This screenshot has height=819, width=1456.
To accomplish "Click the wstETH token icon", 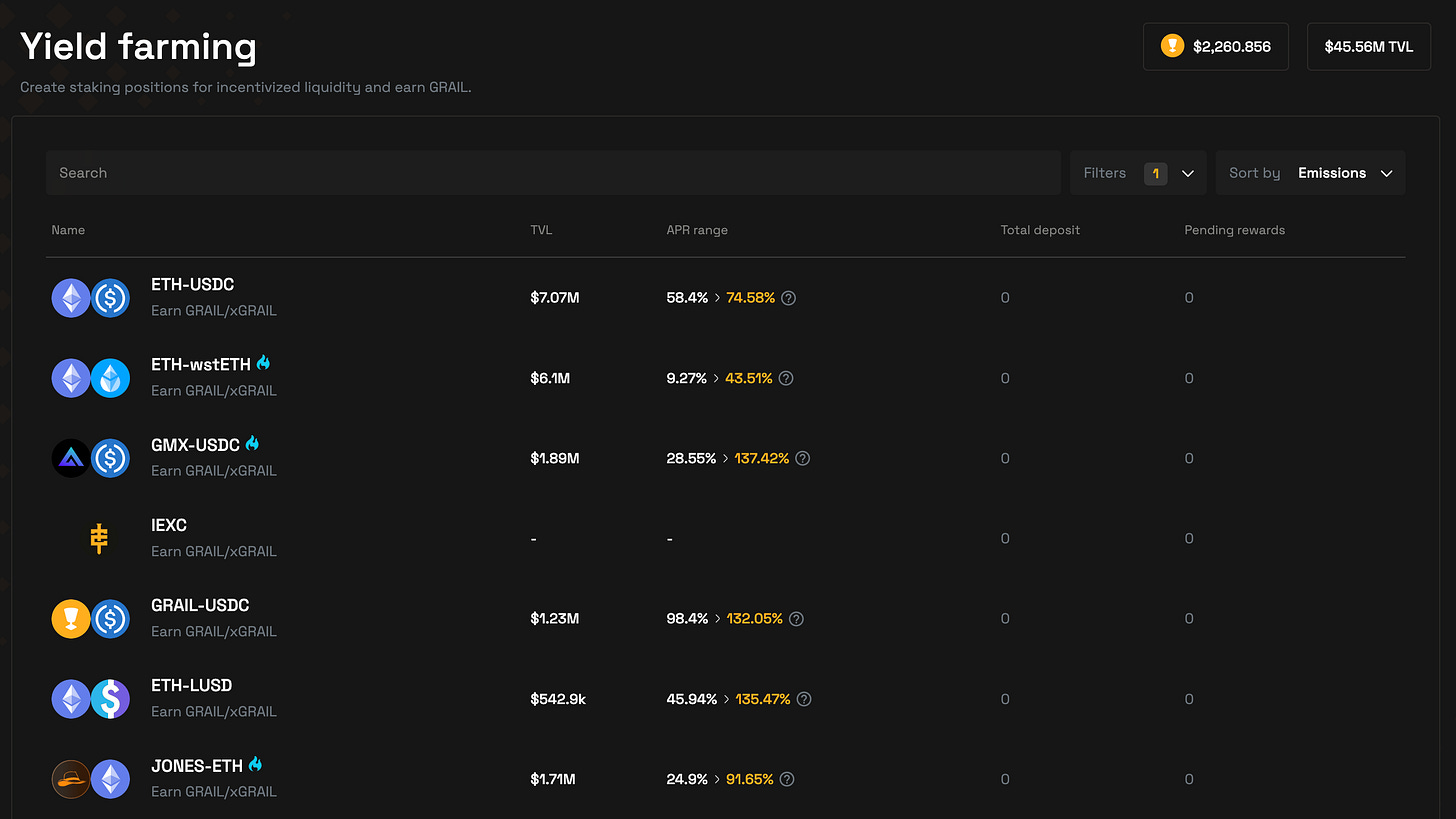I will click(x=110, y=378).
